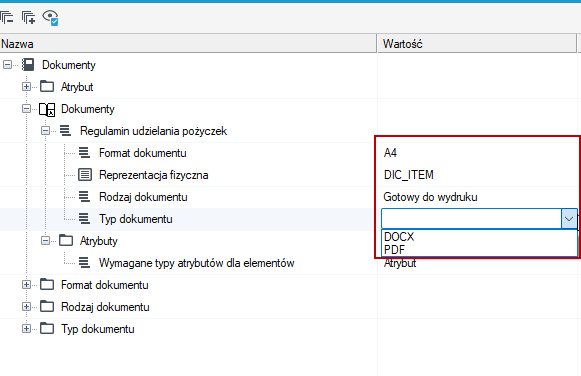Expand the Rodzaj dokumentu folder

point(26,307)
